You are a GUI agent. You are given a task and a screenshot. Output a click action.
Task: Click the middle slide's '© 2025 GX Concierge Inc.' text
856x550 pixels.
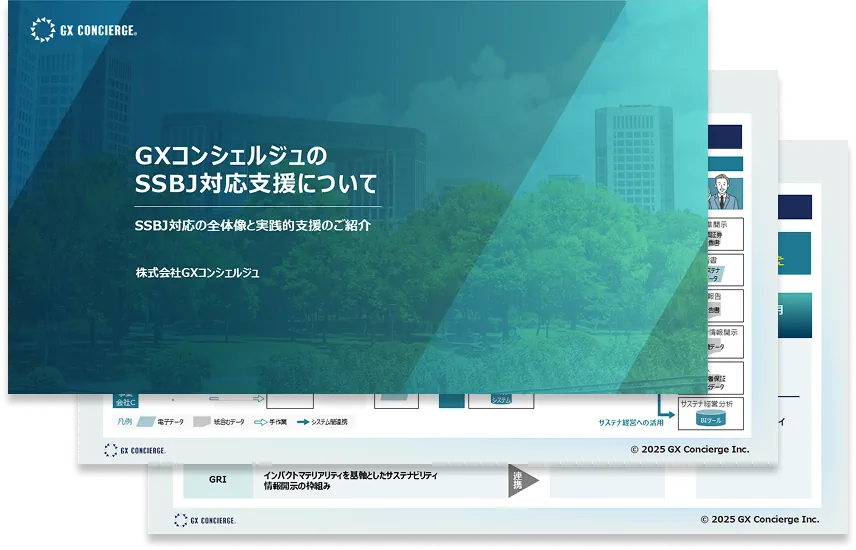pyautogui.click(x=690, y=450)
